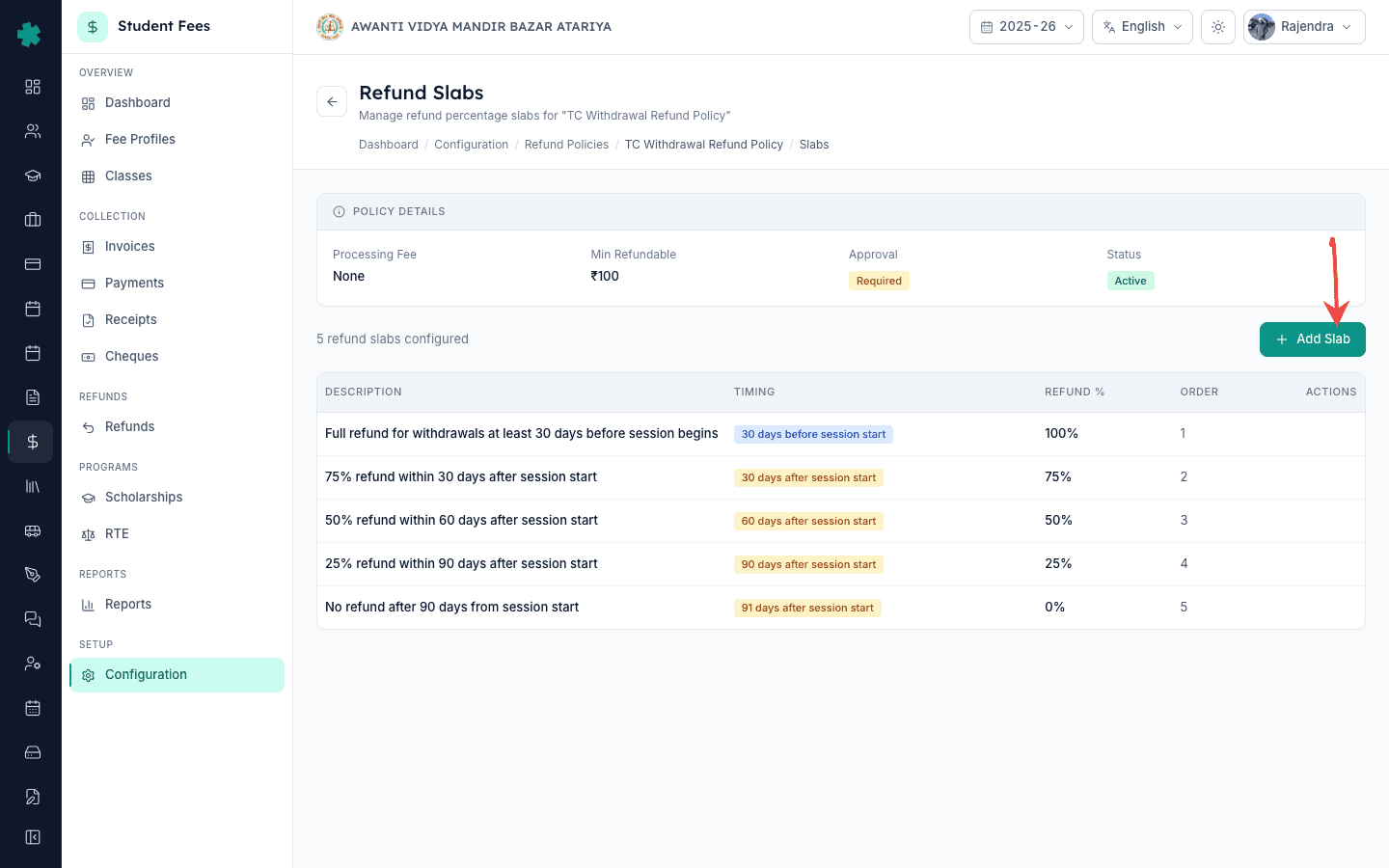Select the 100% full refund slab row
Viewport: 1389px width, 868px height.
pyautogui.click(x=840, y=434)
